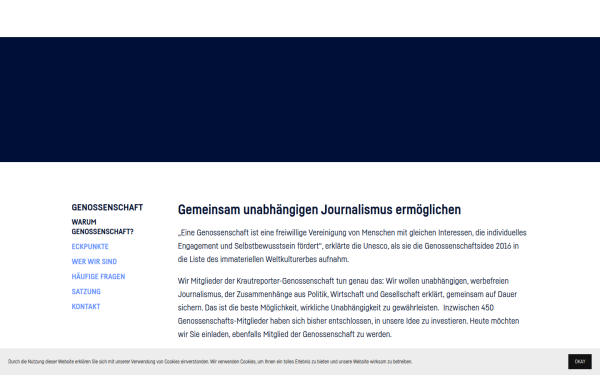600x375 pixels.
Task: Click paragraph starting Wir Mitglieder der Krautreporter-Genossenschaft
Action: 348,308
